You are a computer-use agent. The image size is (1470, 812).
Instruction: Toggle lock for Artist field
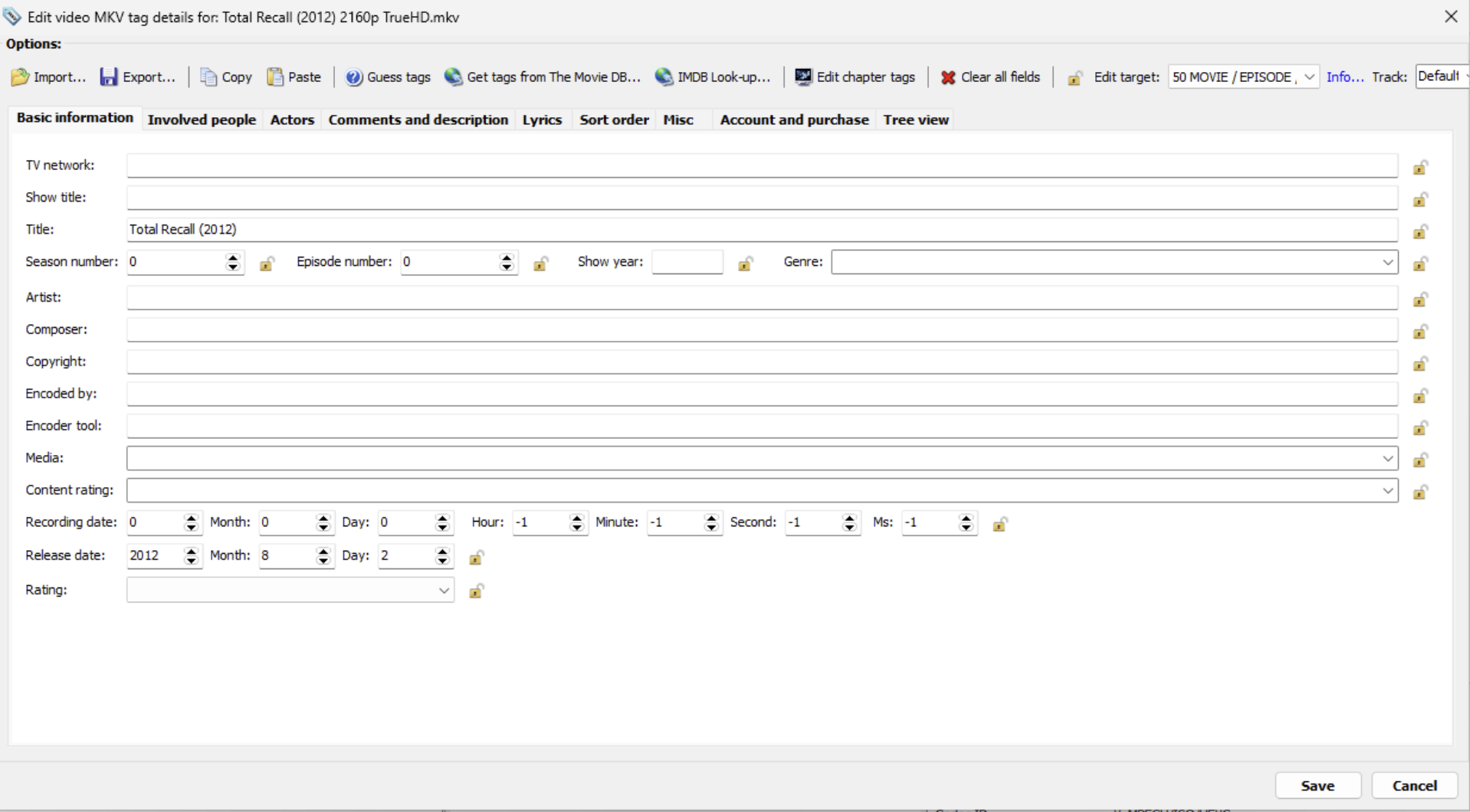coord(1420,299)
